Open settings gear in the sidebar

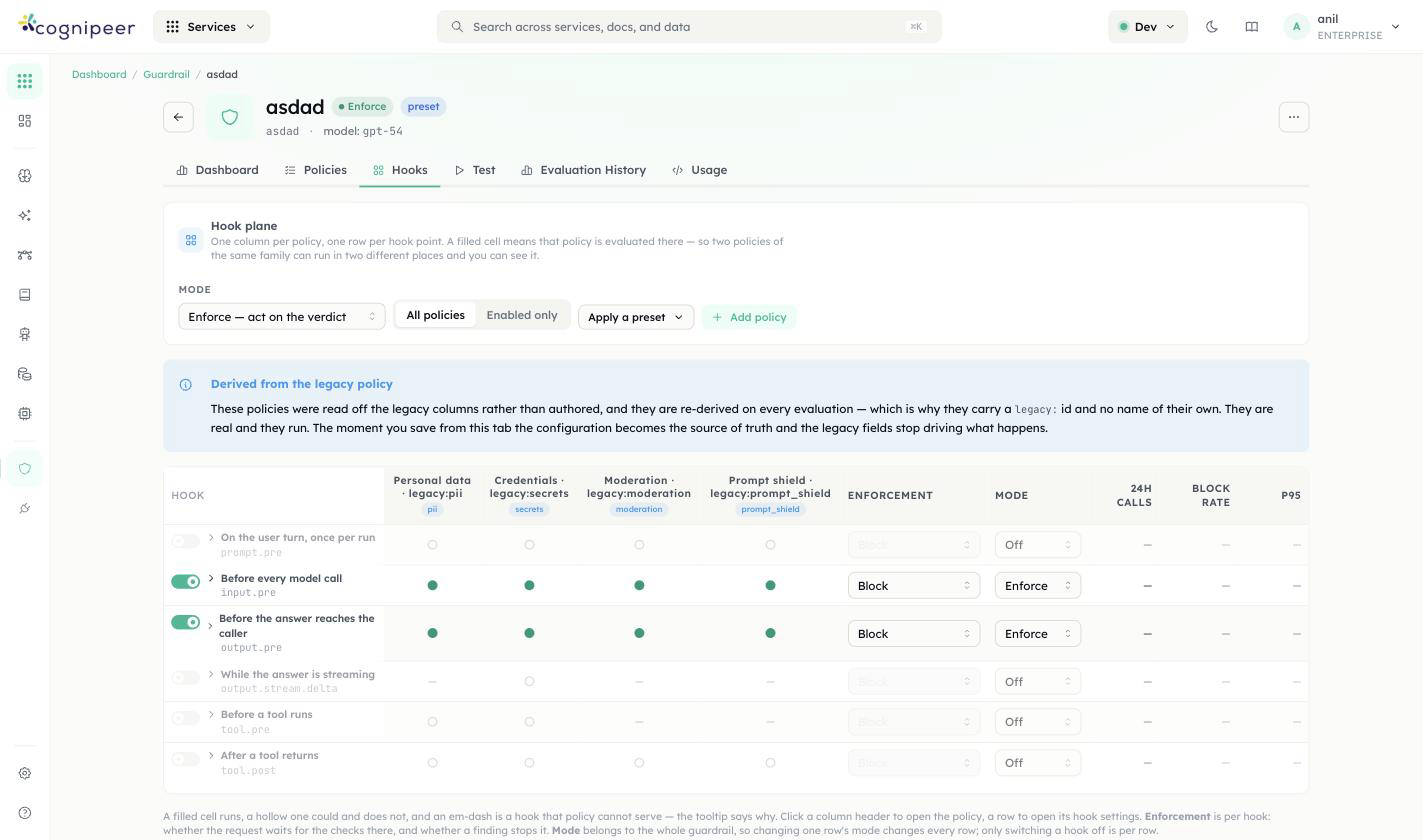coord(25,773)
